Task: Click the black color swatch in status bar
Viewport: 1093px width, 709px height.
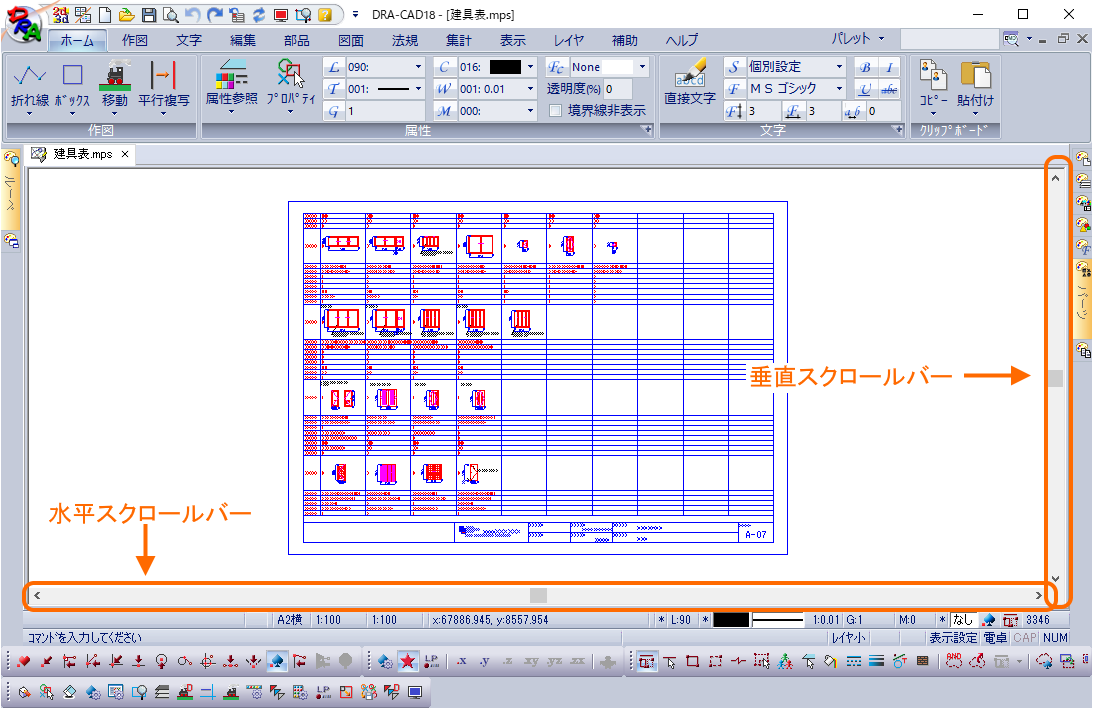Action: click(x=731, y=619)
